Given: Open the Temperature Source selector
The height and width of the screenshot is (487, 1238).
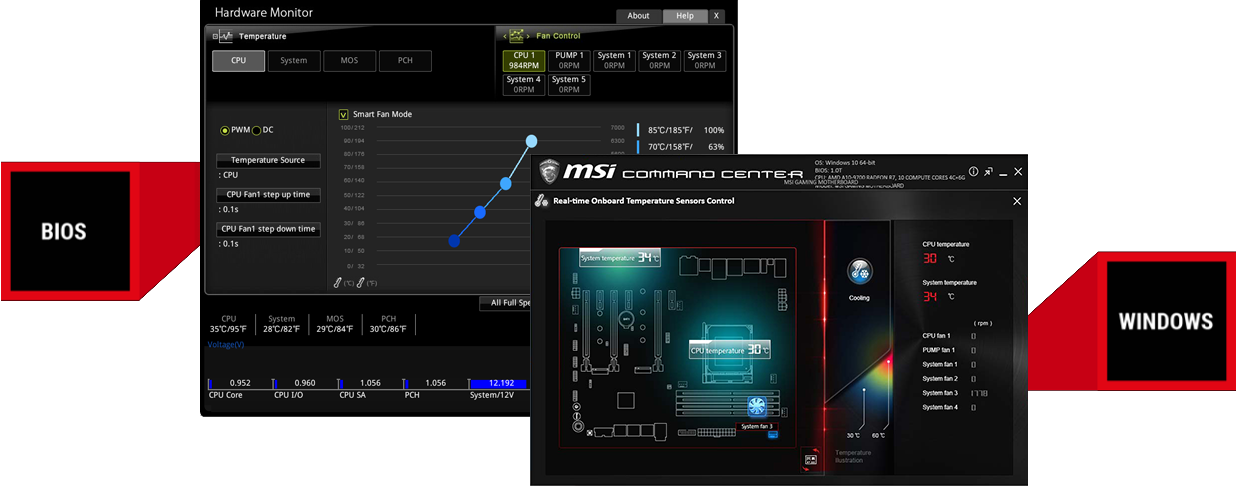Looking at the screenshot, I should pos(268,160).
